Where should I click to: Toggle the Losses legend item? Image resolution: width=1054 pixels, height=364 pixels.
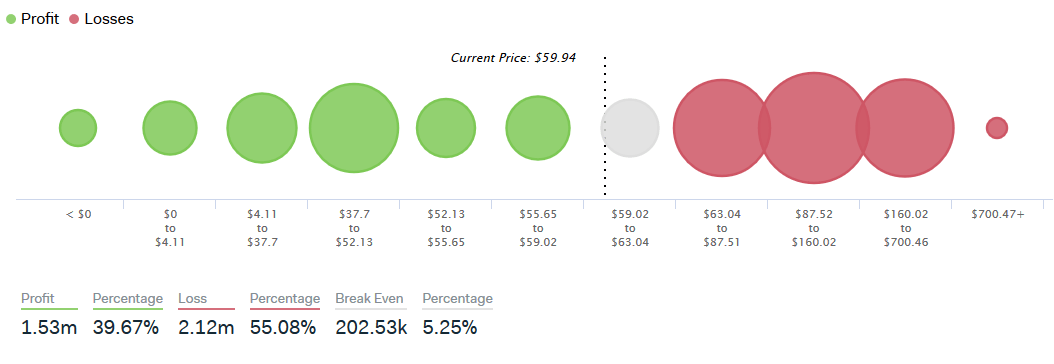[101, 19]
